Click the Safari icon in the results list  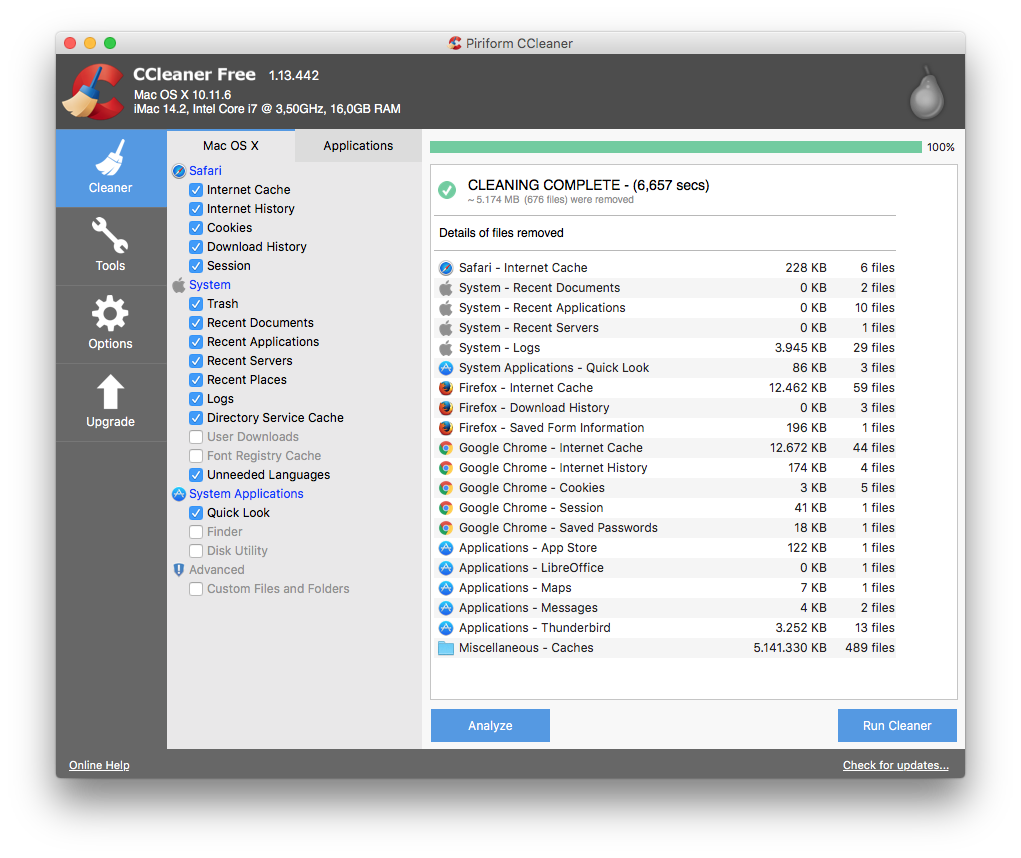(x=445, y=267)
